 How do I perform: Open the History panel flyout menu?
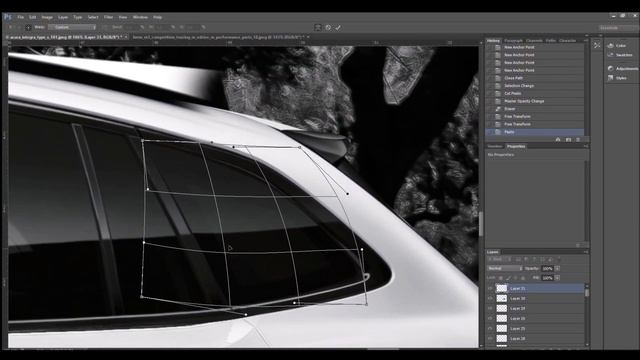tap(586, 40)
